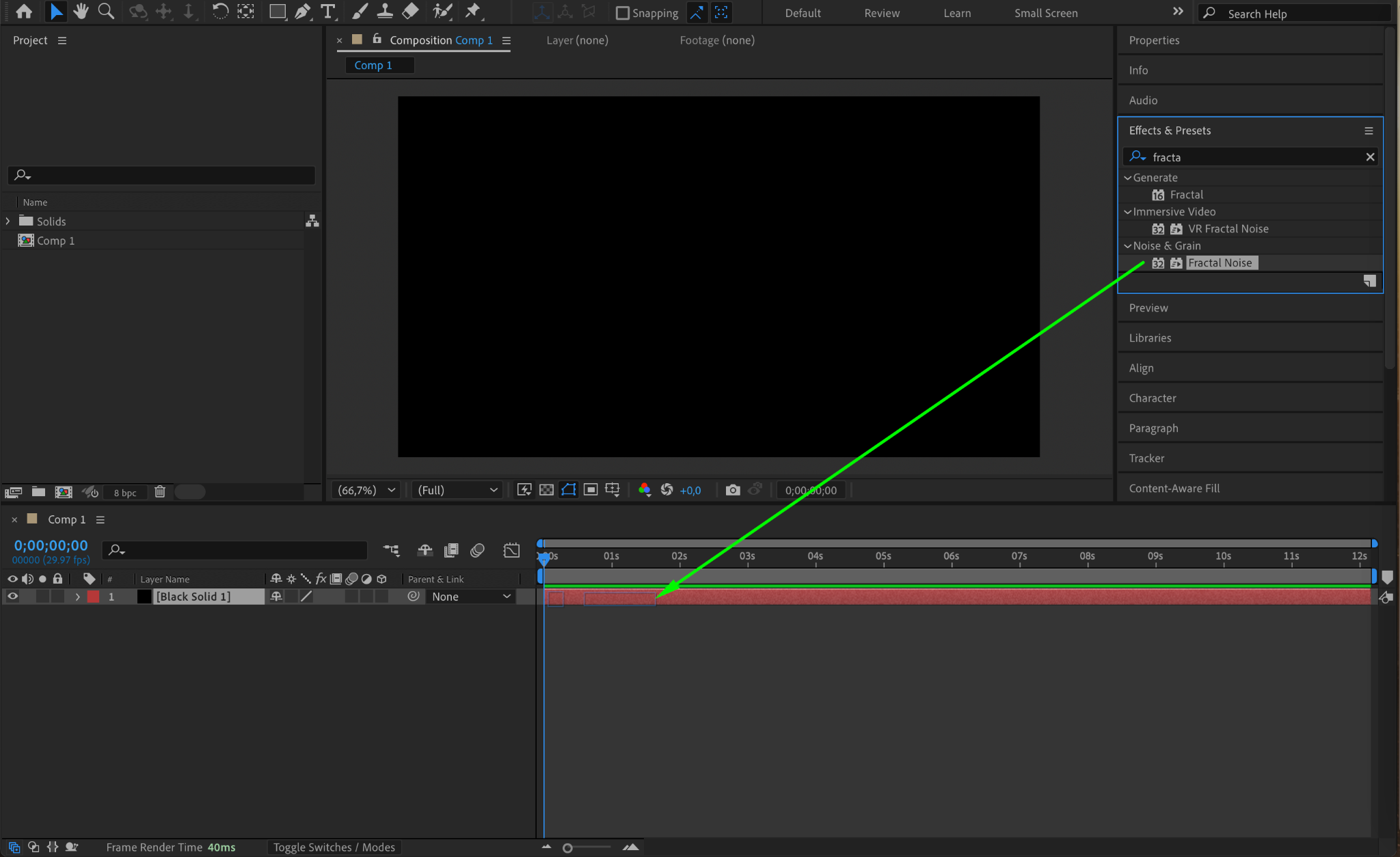Screen dimensions: 1400x857
Task: Hide Black Solid 1 layer visibility
Action: pos(12,597)
